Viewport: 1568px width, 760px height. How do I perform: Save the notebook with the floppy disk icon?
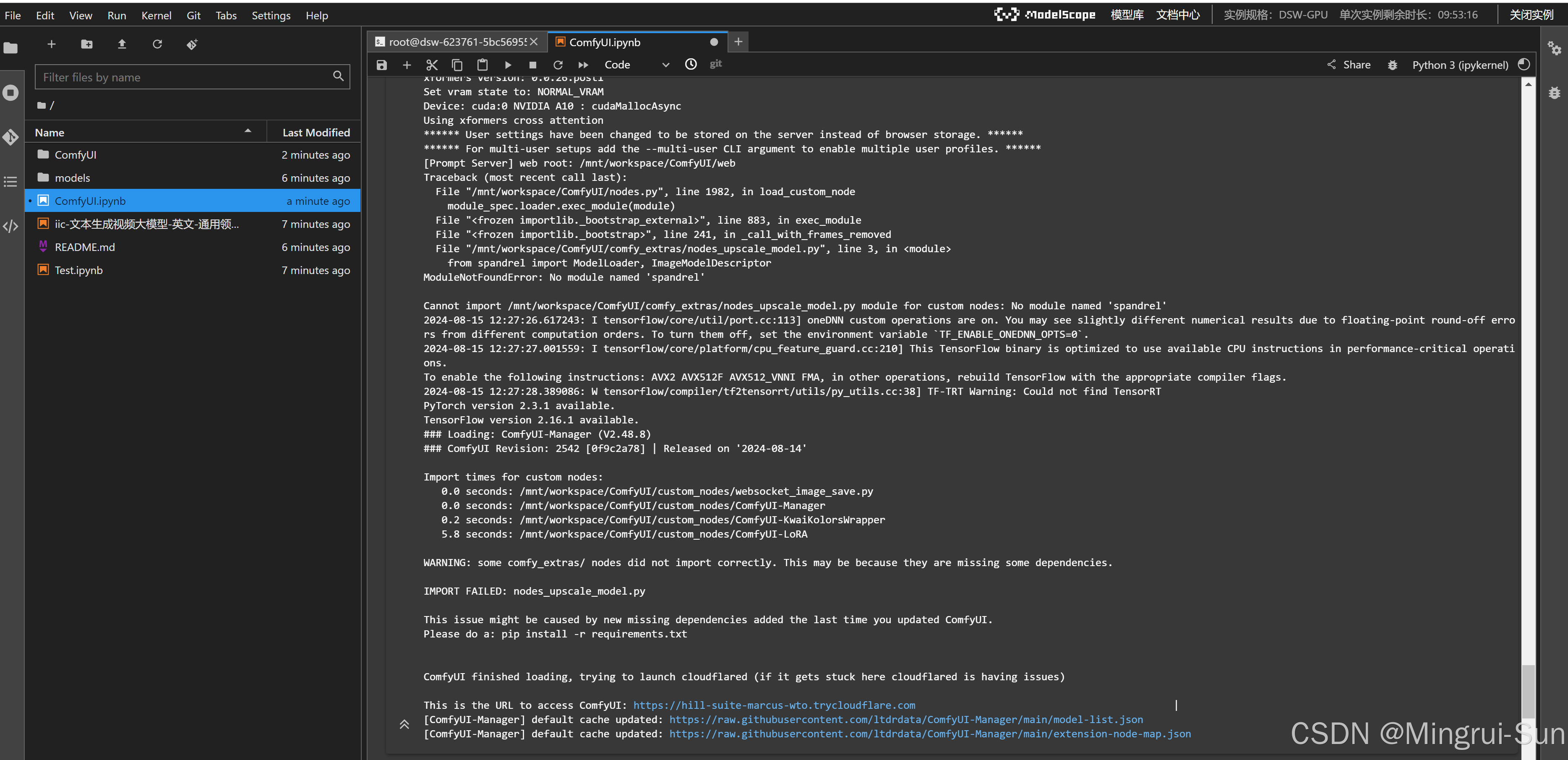[382, 65]
